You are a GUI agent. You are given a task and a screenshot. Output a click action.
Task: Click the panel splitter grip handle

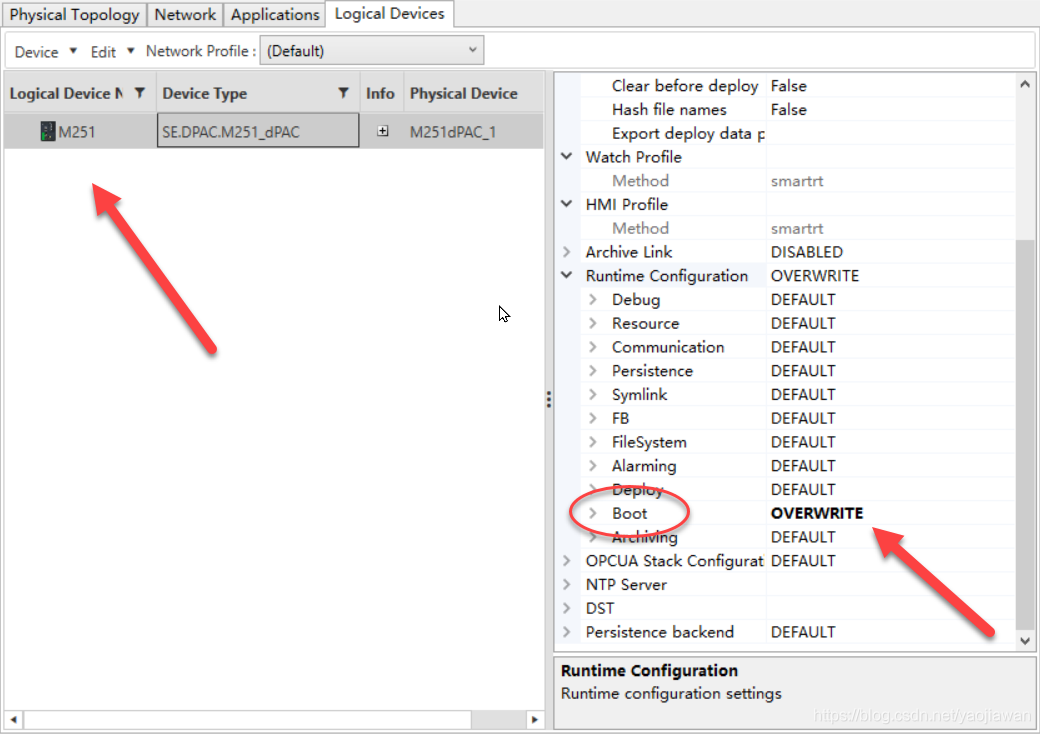[x=548, y=400]
